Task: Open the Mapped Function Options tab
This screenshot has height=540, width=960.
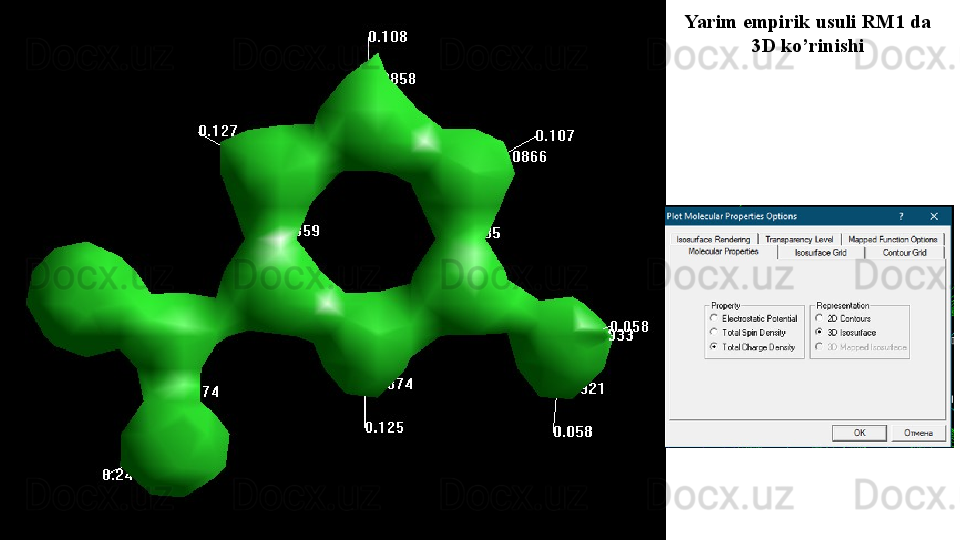Action: [x=892, y=240]
